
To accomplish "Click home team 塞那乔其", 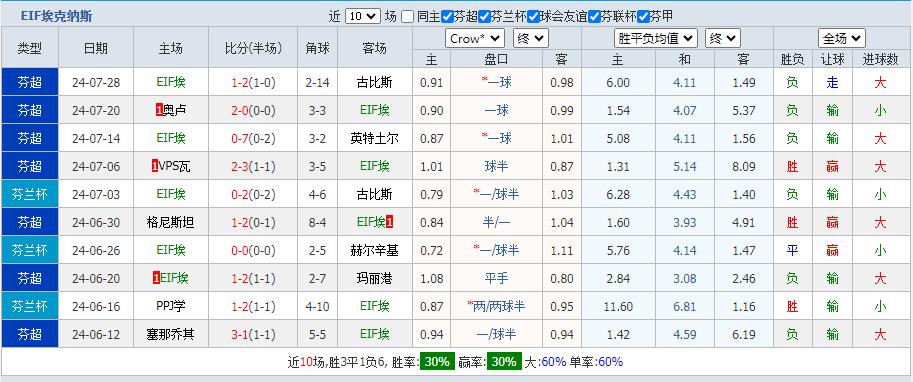I will (x=171, y=334).
